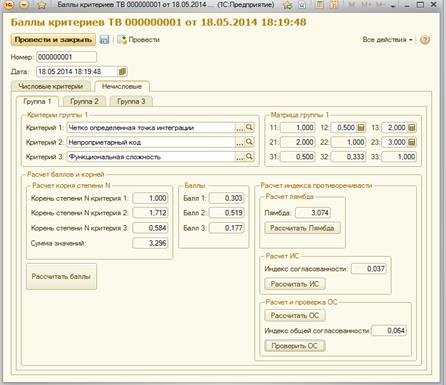Click the favorites star icon in title bar
Image resolution: width=446 pixels, height=385 pixels.
click(x=42, y=5)
